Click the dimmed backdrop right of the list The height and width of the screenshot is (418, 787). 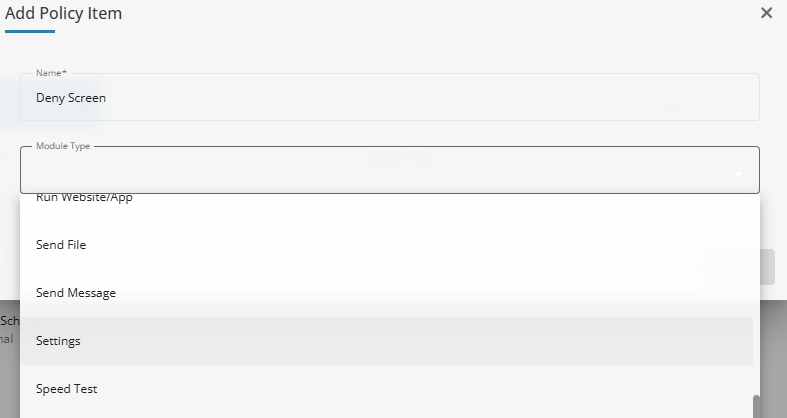(773, 359)
